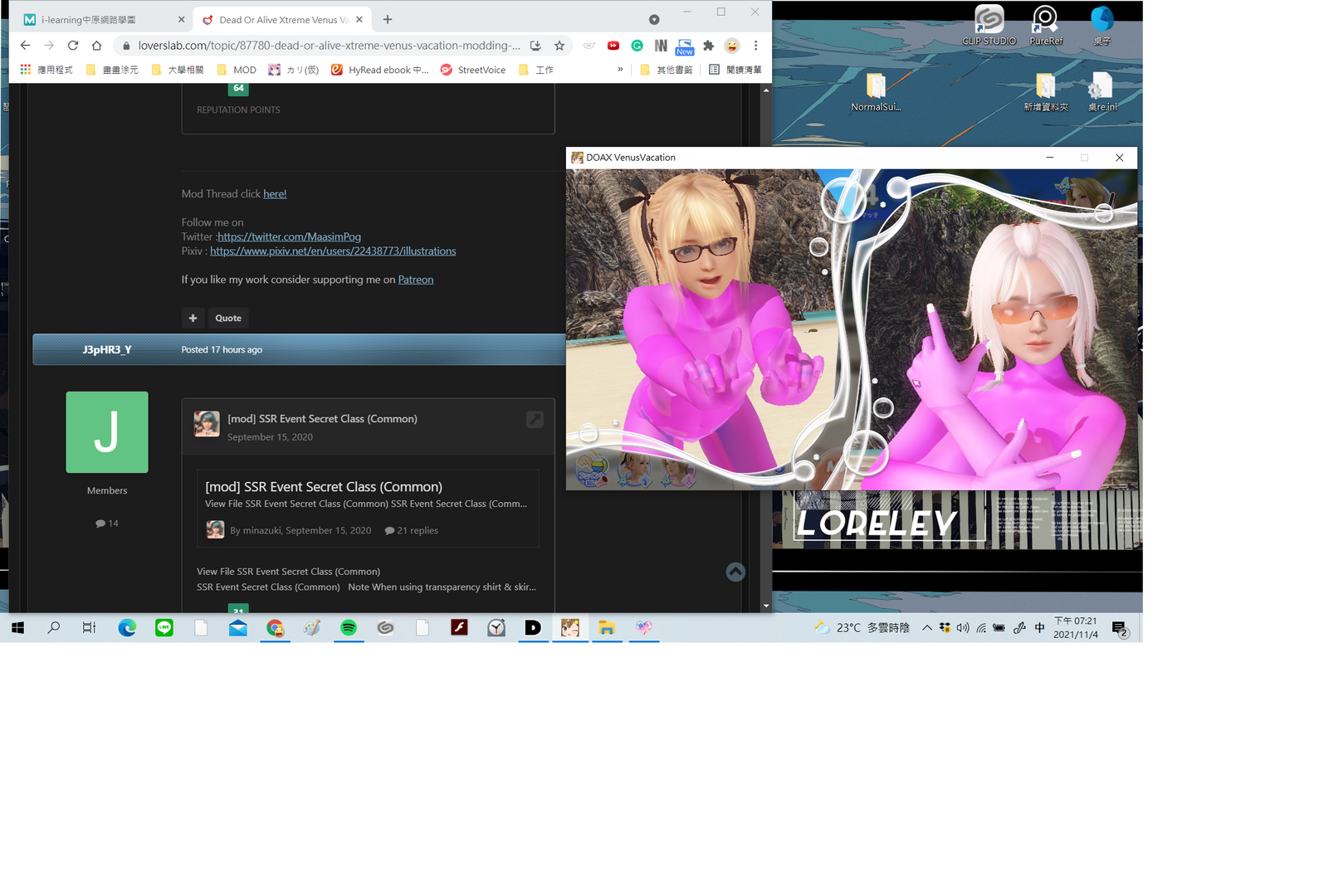This screenshot has height=896, width=1319.
Task: Switch the 中 input method indicator
Action: pos(1040,628)
